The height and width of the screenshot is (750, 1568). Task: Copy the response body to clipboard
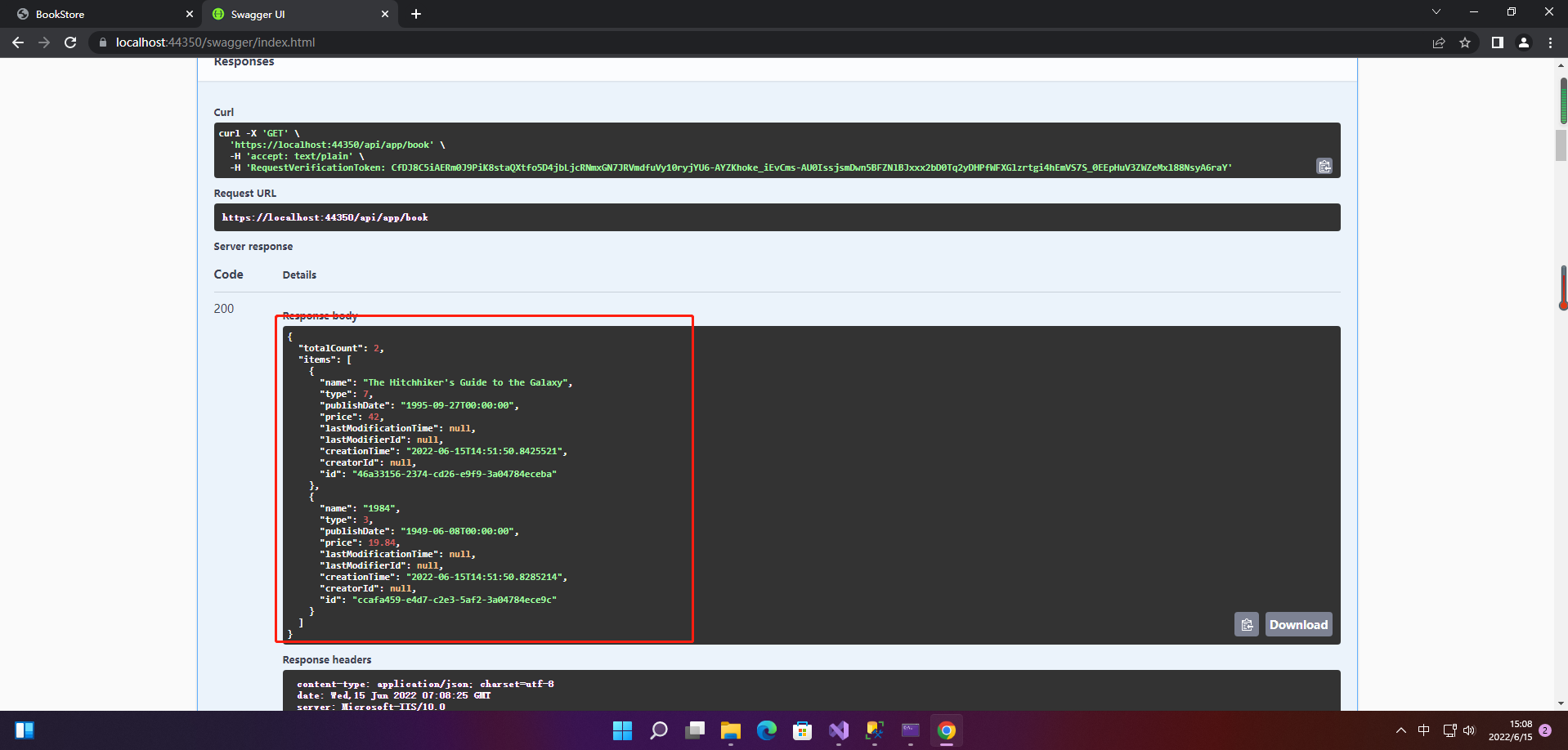1246,624
